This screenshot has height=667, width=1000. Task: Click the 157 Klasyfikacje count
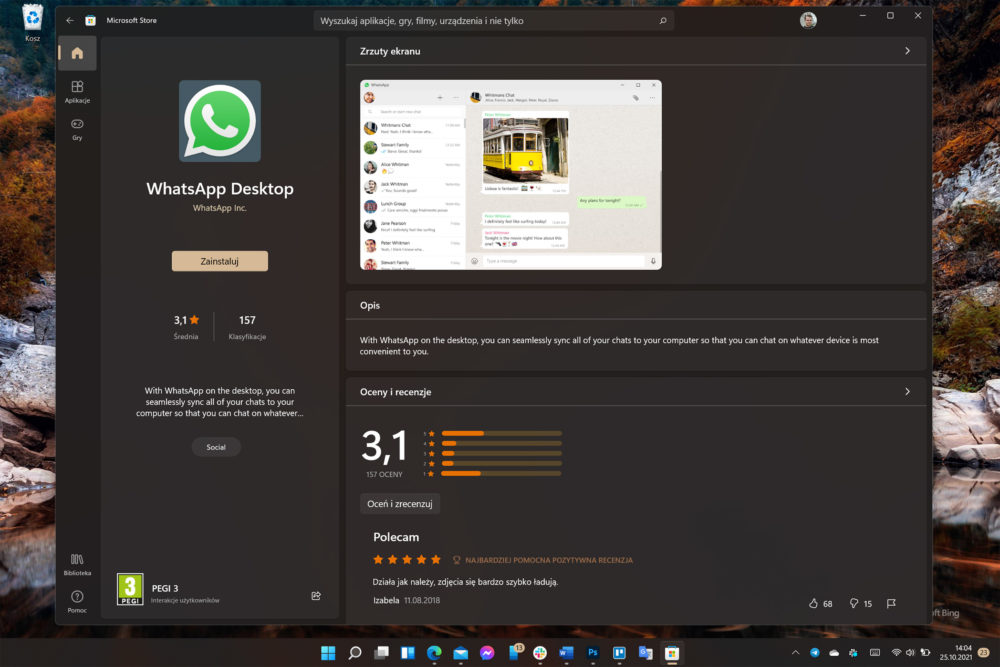tap(247, 326)
